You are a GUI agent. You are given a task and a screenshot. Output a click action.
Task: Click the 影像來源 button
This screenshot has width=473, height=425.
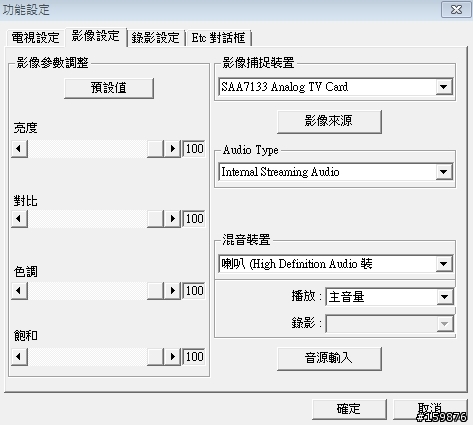pos(329,121)
